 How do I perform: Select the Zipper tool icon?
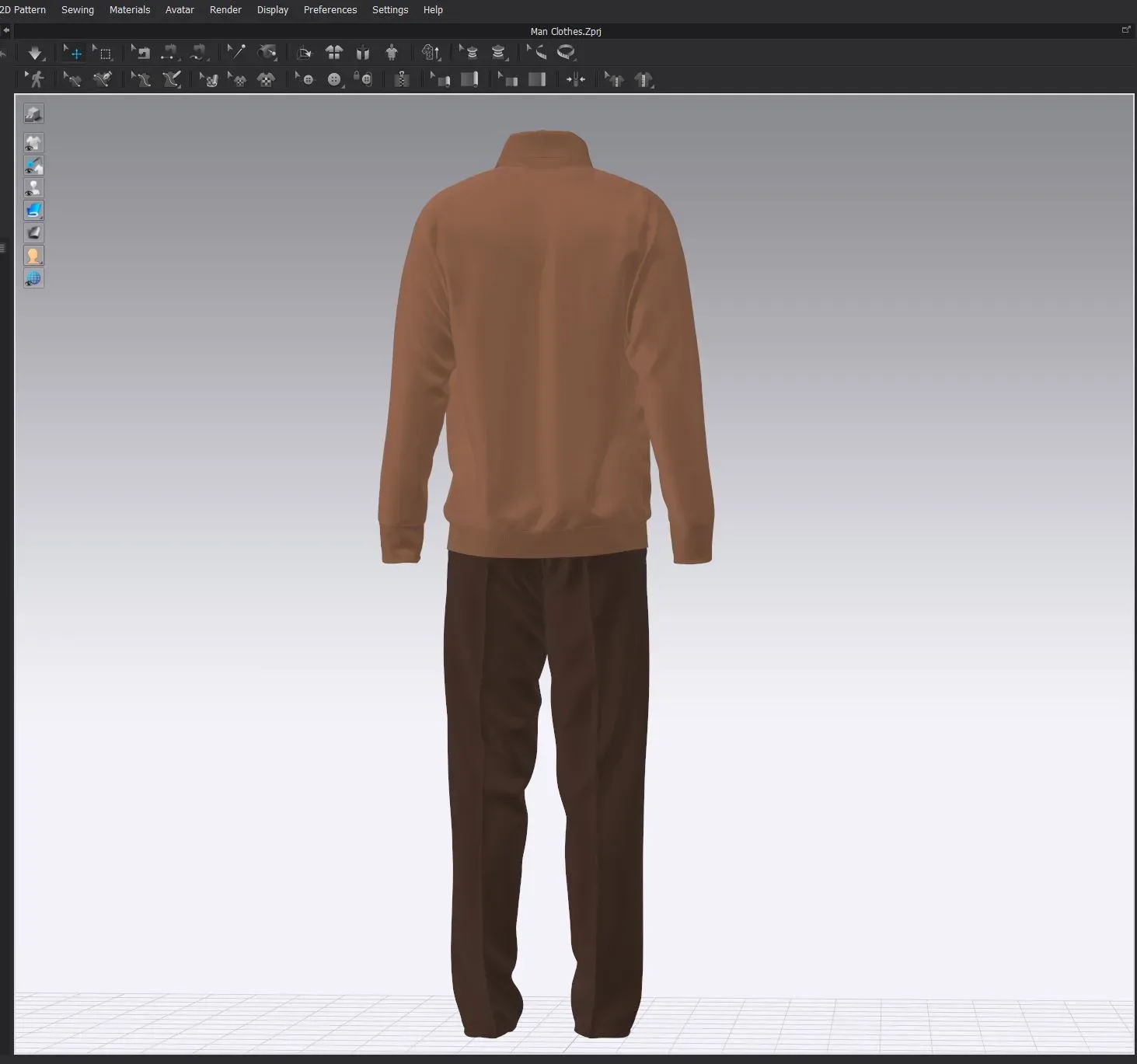point(402,79)
